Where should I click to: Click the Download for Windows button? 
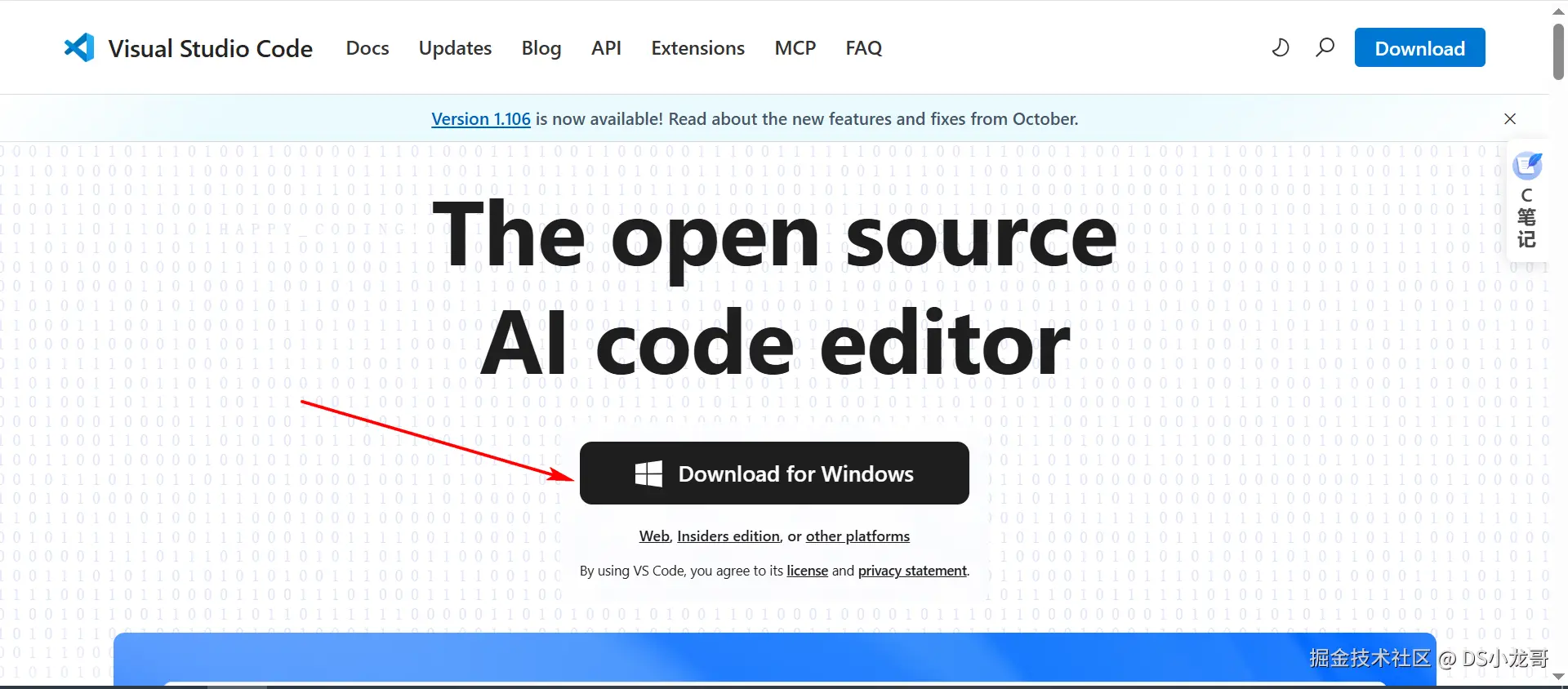(774, 473)
